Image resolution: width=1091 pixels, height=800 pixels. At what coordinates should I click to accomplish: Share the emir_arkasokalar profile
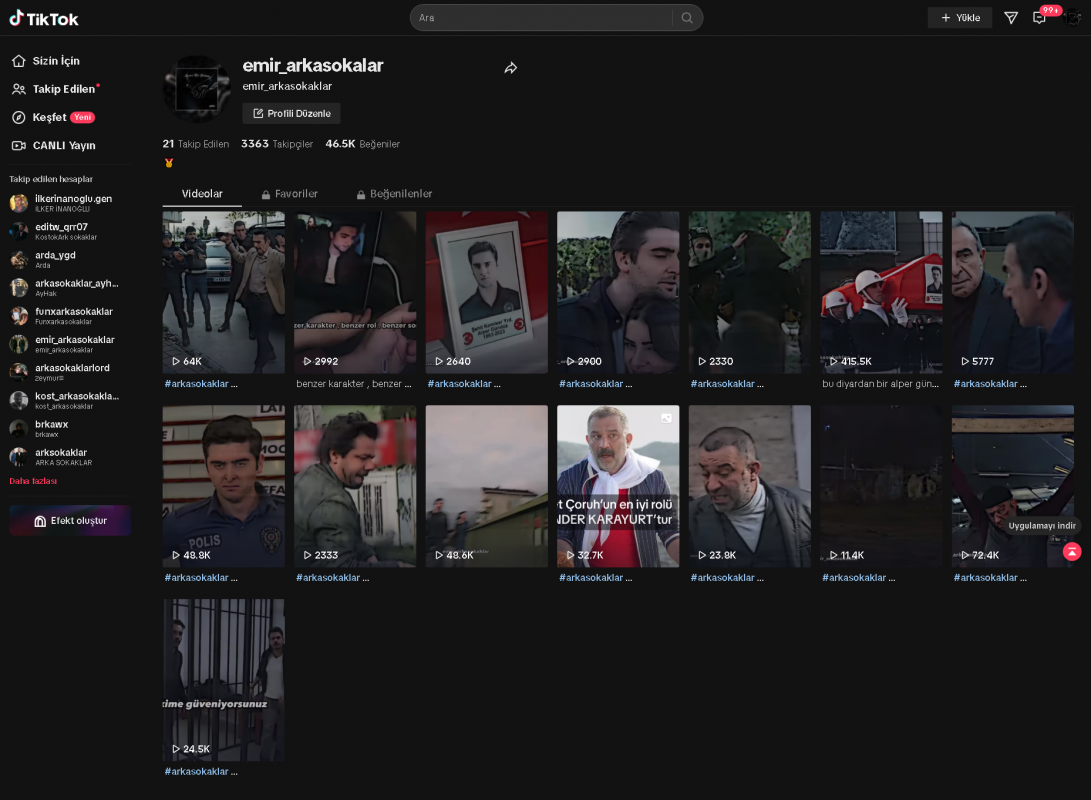511,68
